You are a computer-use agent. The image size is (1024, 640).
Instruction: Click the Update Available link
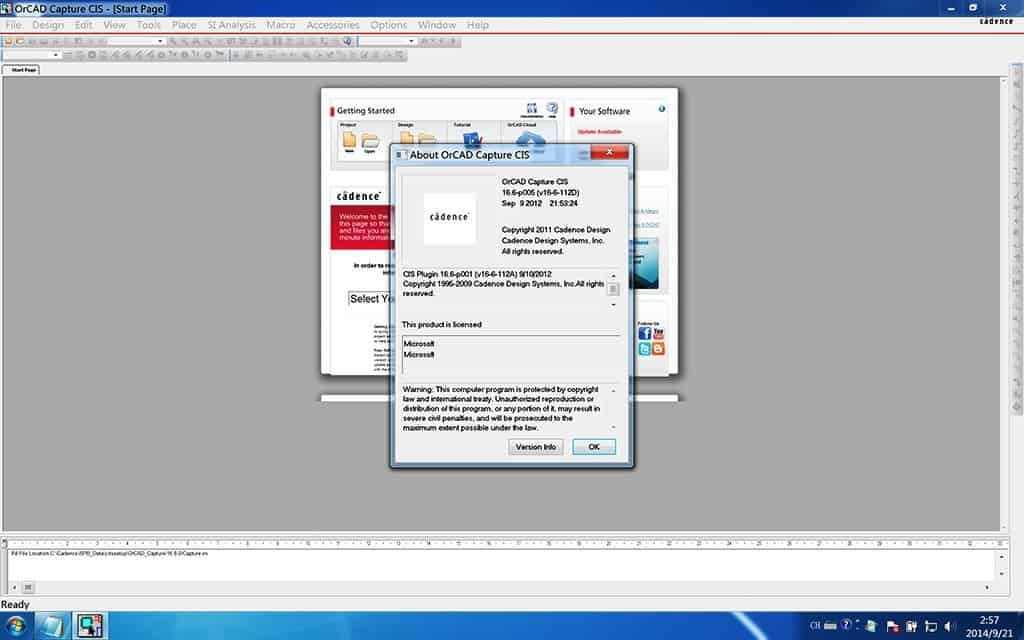point(600,132)
